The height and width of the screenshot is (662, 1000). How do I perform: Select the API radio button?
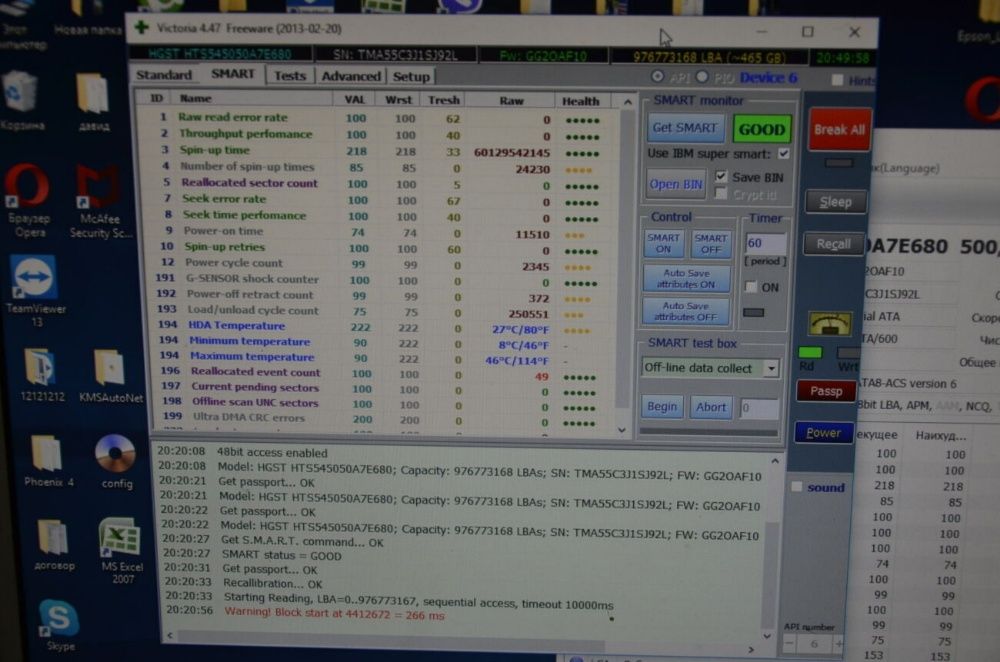[658, 77]
